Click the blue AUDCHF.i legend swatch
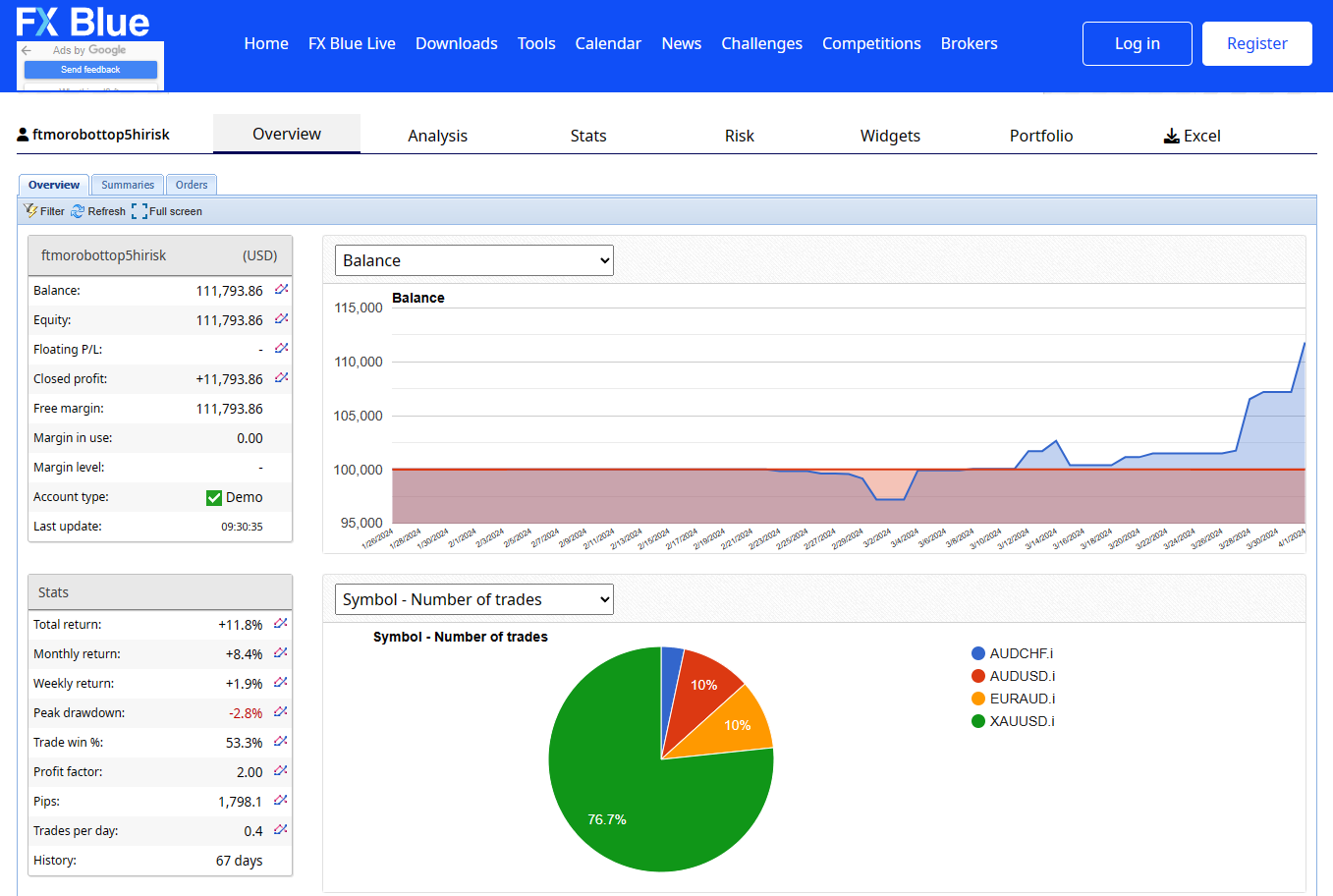 tap(978, 653)
